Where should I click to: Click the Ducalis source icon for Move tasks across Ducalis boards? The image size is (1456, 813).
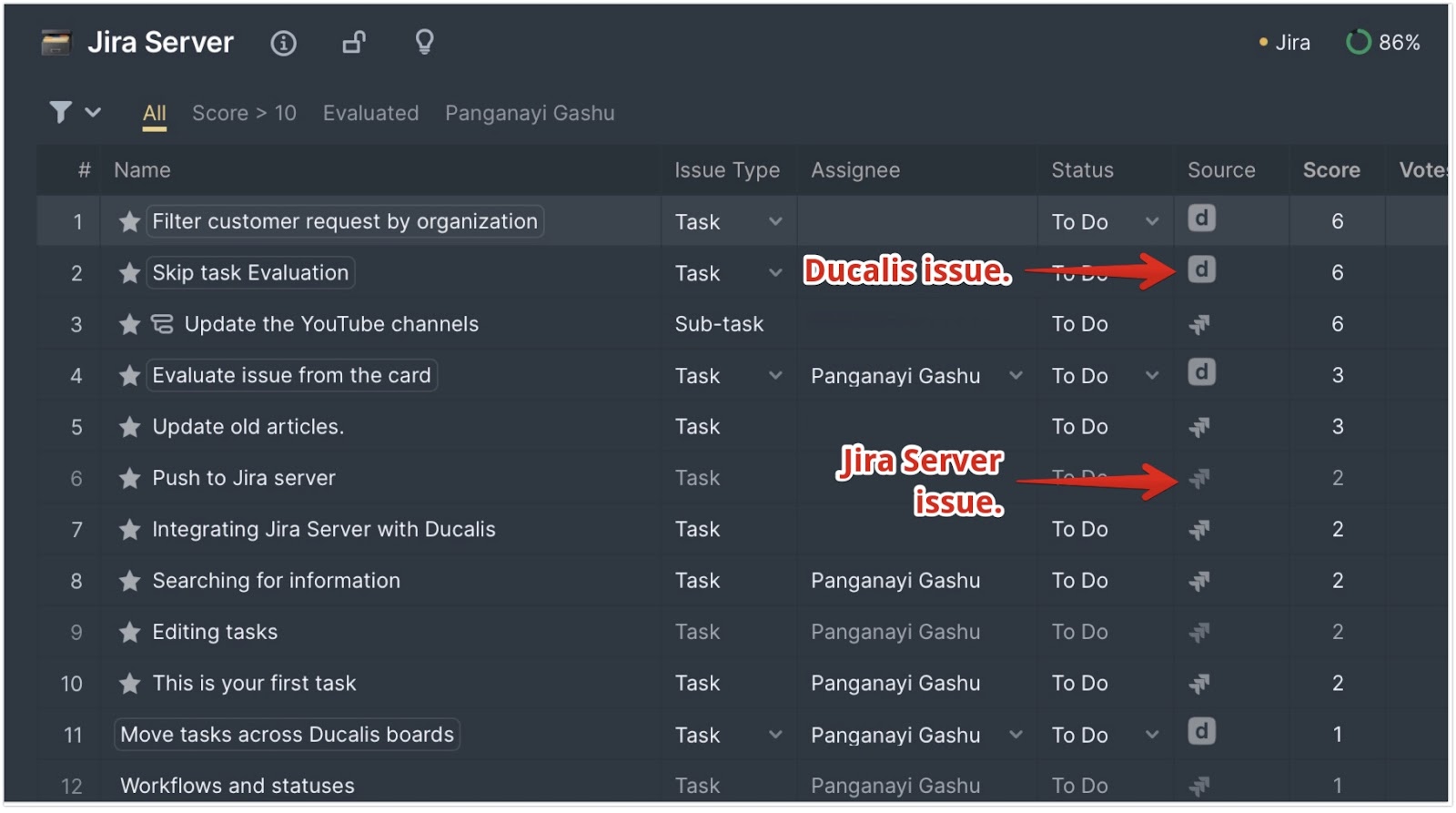(x=1201, y=732)
